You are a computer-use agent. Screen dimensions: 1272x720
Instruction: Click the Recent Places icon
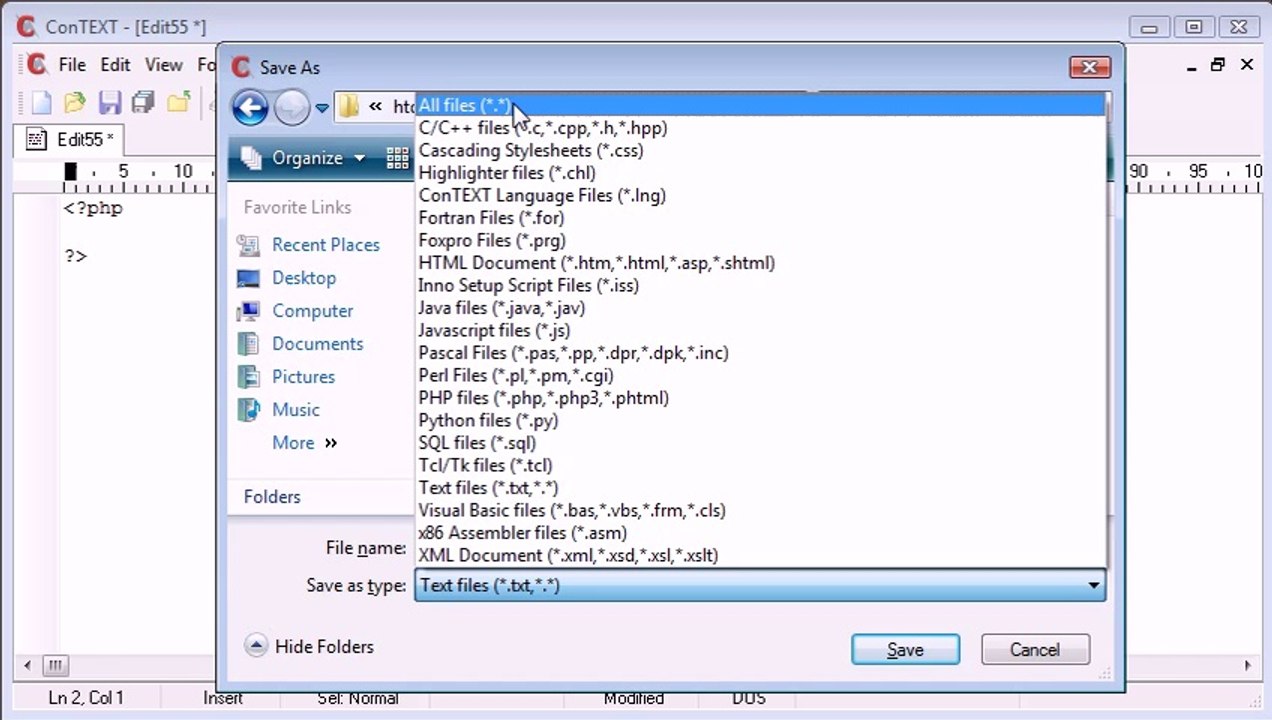[x=248, y=245]
